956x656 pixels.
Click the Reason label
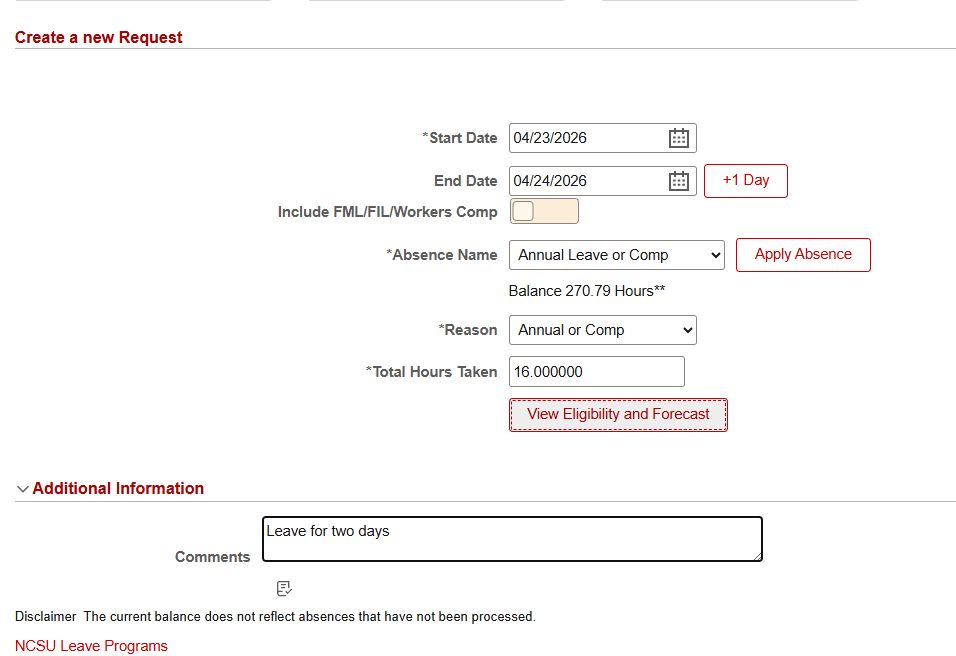click(x=468, y=330)
